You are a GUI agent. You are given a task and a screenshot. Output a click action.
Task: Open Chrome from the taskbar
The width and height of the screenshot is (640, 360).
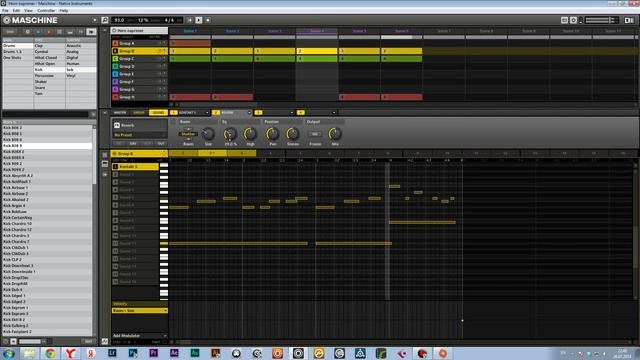click(x=50, y=353)
